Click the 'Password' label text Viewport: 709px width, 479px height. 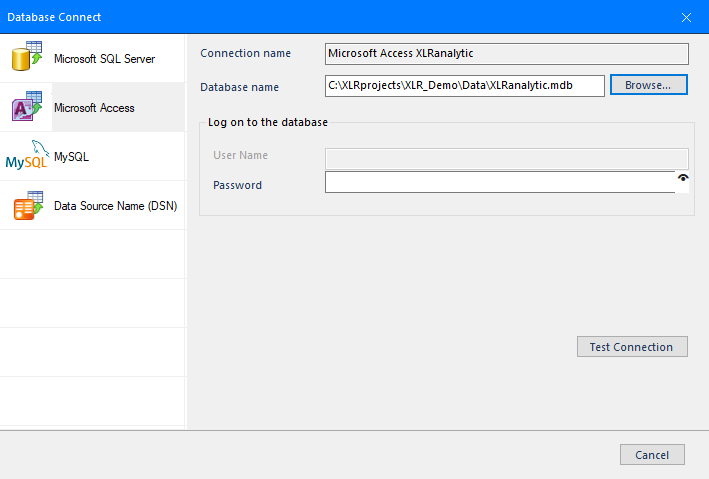coord(237,185)
